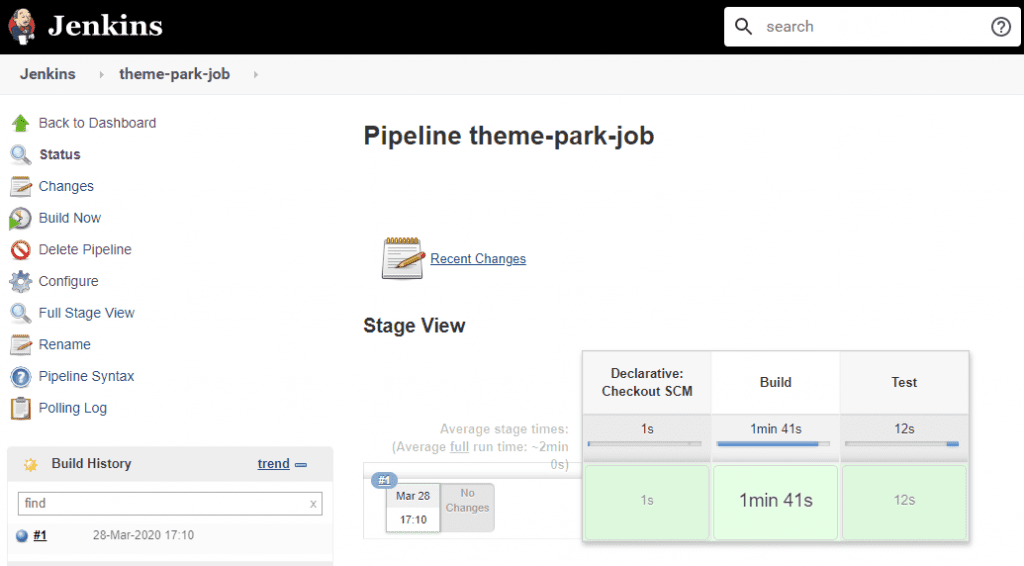Screen dimensions: 1024x566
Task: Click the Status magnifier icon in sidebar
Action: (20, 155)
